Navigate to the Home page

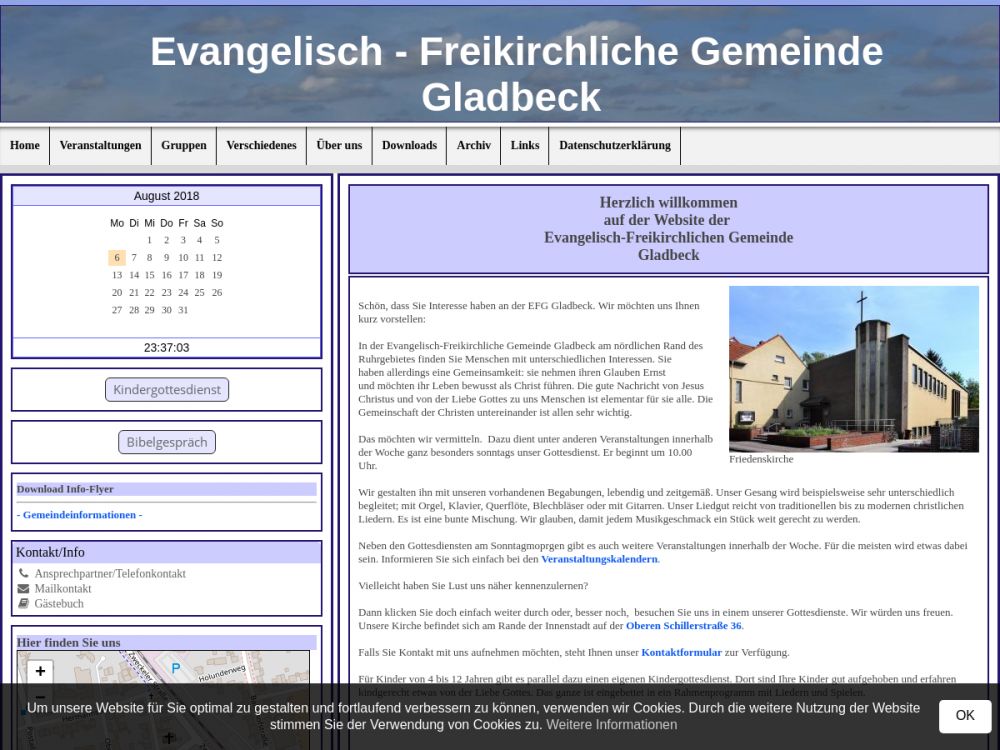[x=25, y=146]
